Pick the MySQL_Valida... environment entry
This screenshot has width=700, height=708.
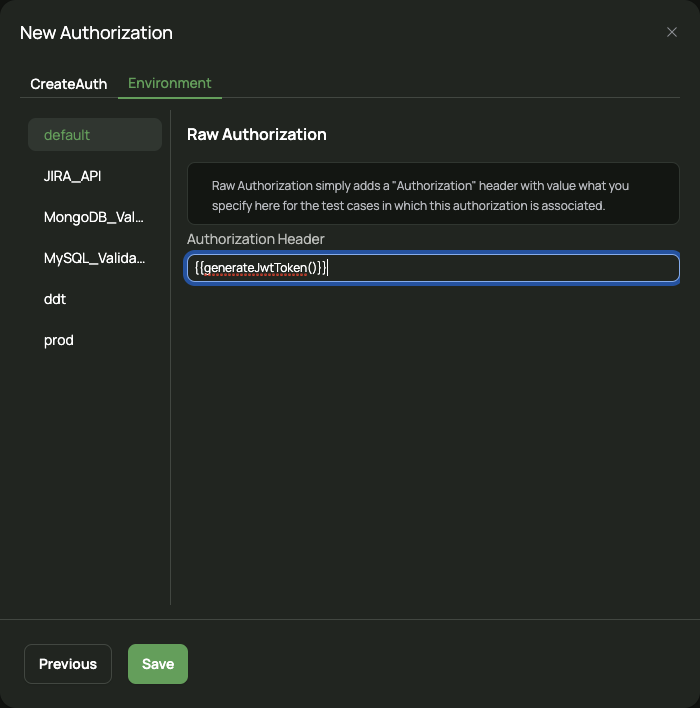(95, 258)
